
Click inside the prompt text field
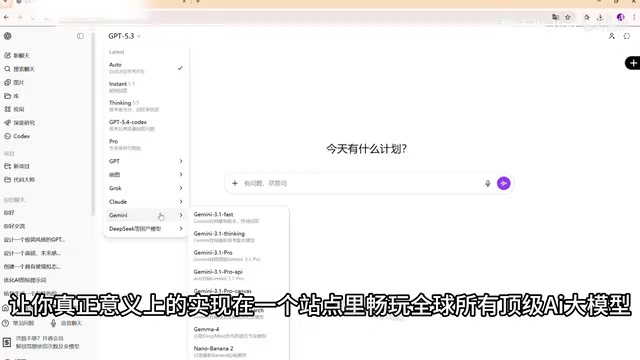(x=361, y=183)
